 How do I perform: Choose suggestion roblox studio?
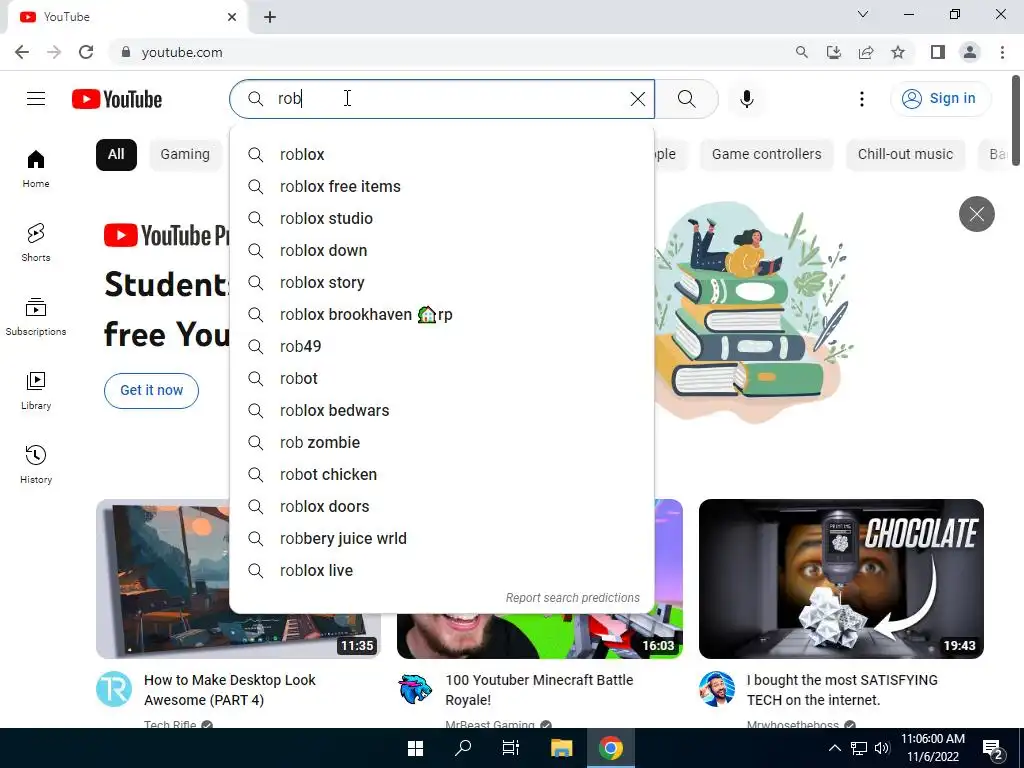(x=442, y=219)
